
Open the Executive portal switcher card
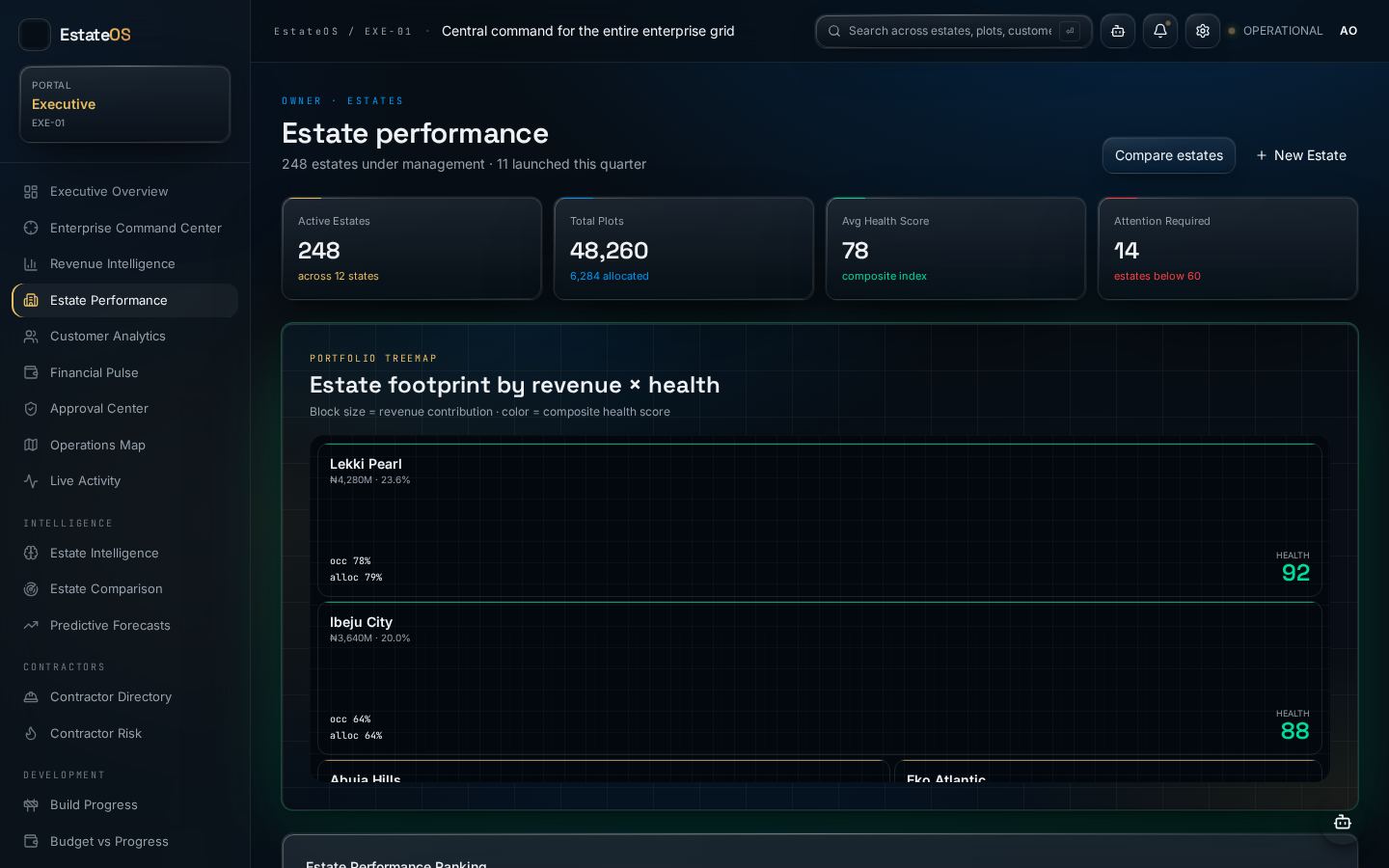pos(124,104)
